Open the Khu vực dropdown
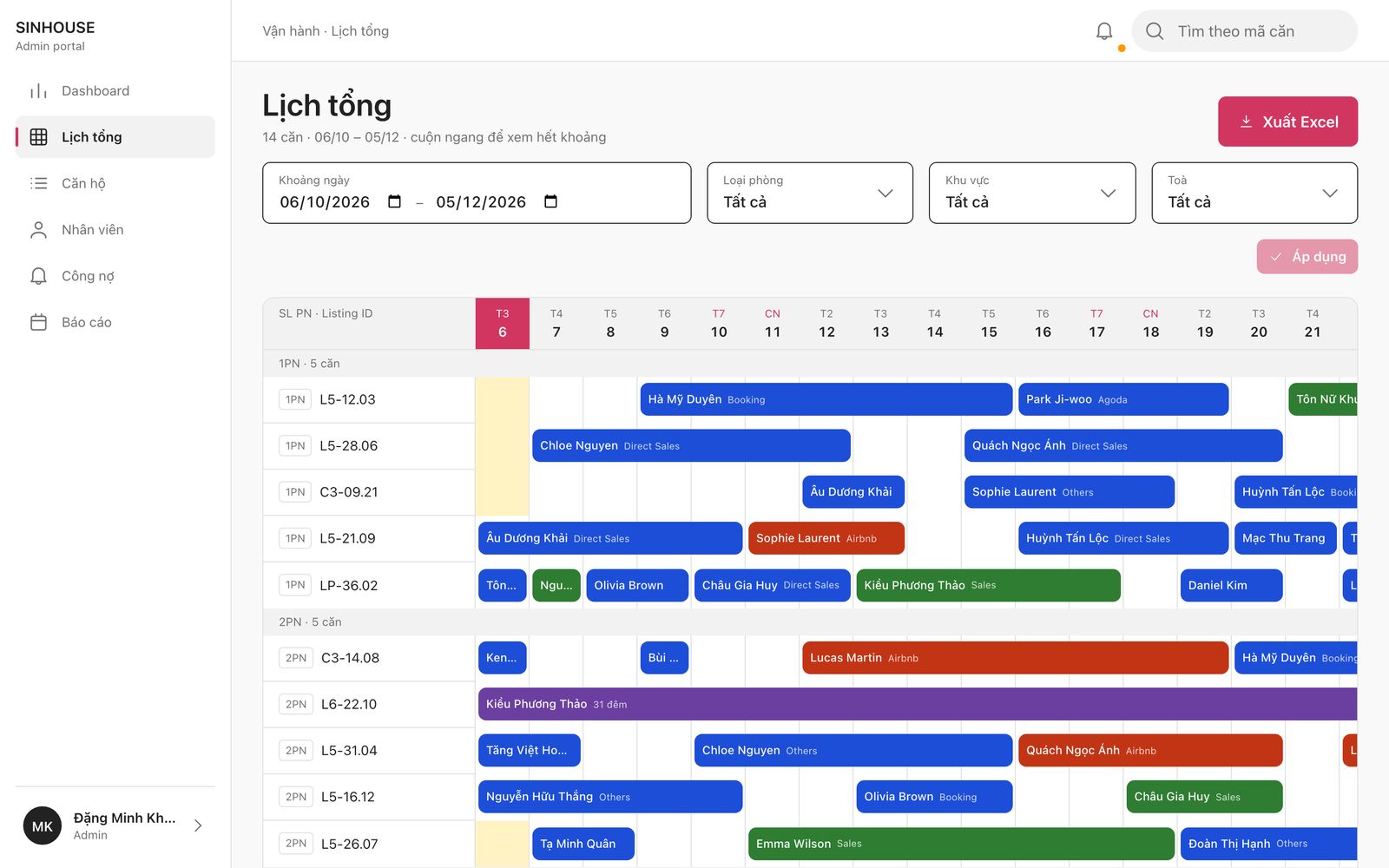The width and height of the screenshot is (1389, 868). [1032, 193]
